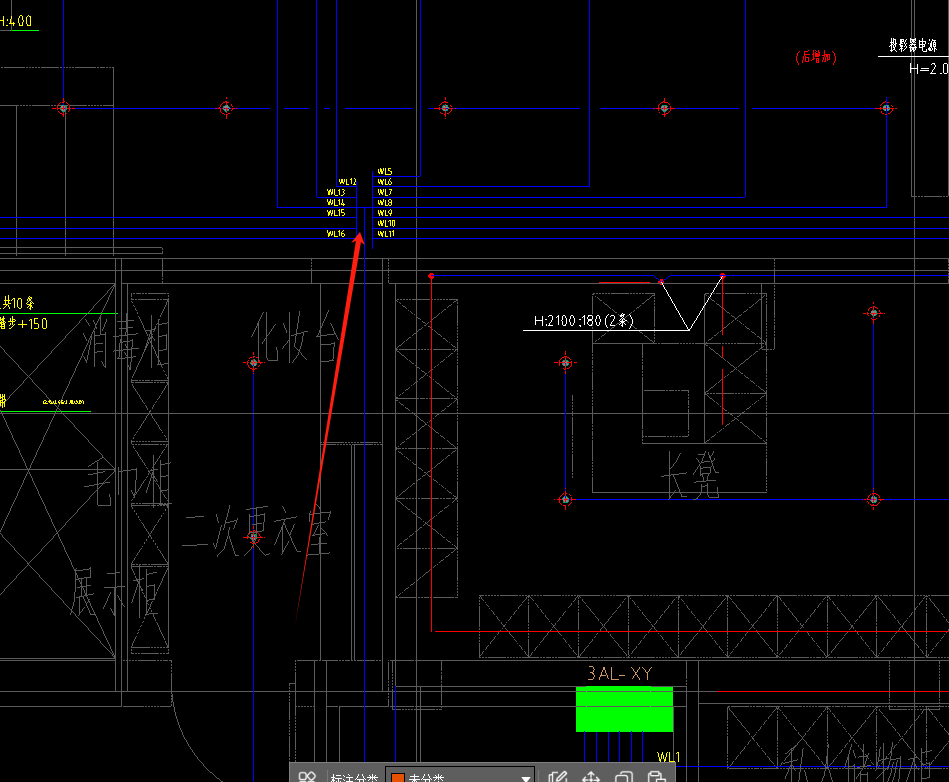Screen dimensions: 949x782
Task: Select the WL5 circuit label
Action: [x=384, y=172]
